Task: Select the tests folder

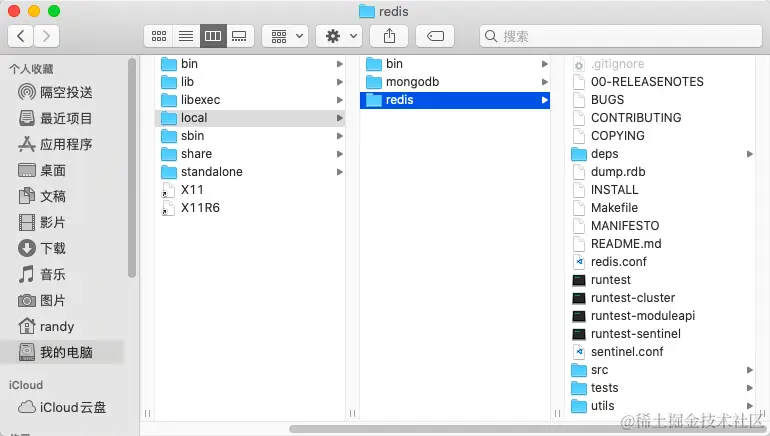Action: point(660,388)
